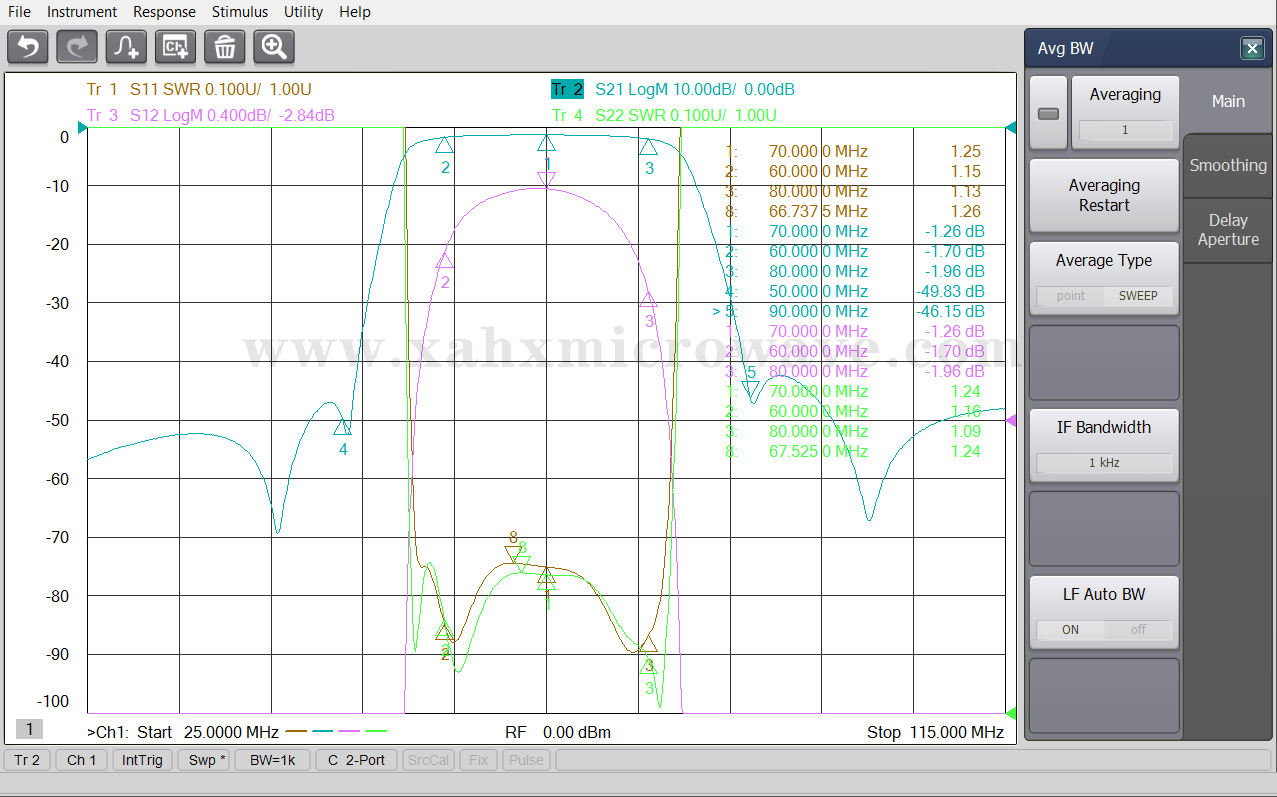Image resolution: width=1277 pixels, height=797 pixels.
Task: Select the Tr 1 S11 SWR trace label
Action: [199, 89]
